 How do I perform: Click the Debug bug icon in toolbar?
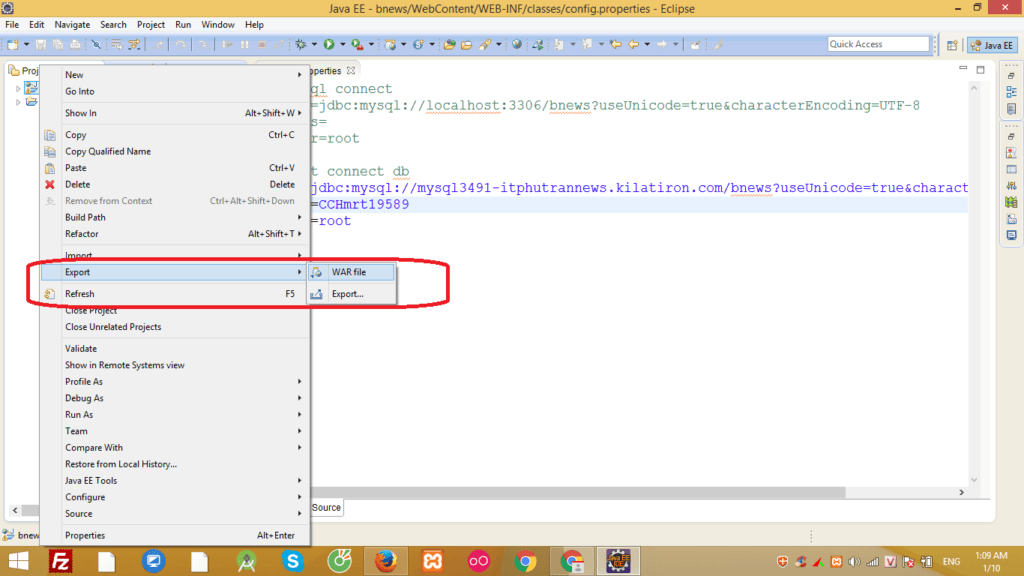tap(300, 44)
